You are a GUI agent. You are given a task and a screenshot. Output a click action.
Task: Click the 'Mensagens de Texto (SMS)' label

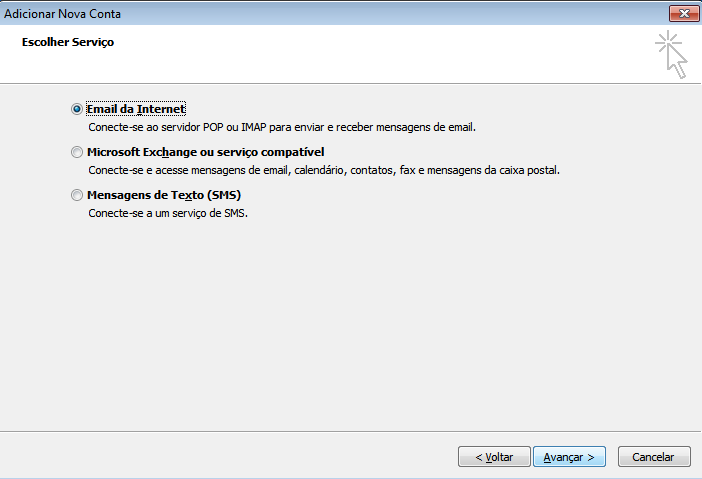pyautogui.click(x=164, y=195)
